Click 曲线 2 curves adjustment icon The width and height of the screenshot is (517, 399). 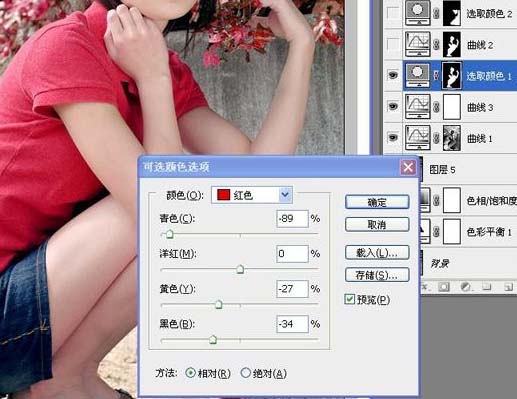[x=418, y=44]
